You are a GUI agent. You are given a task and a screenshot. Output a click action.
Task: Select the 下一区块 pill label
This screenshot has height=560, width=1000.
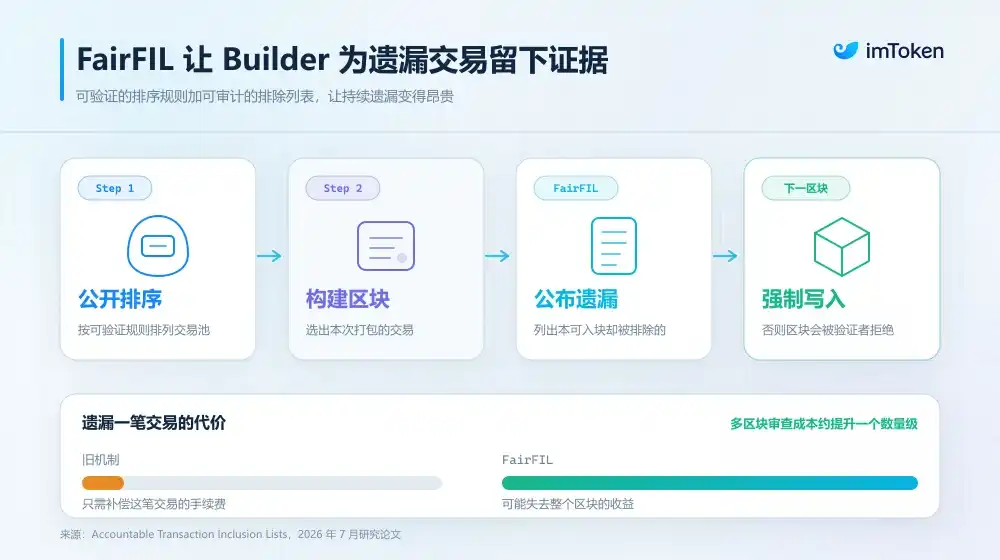(x=805, y=188)
